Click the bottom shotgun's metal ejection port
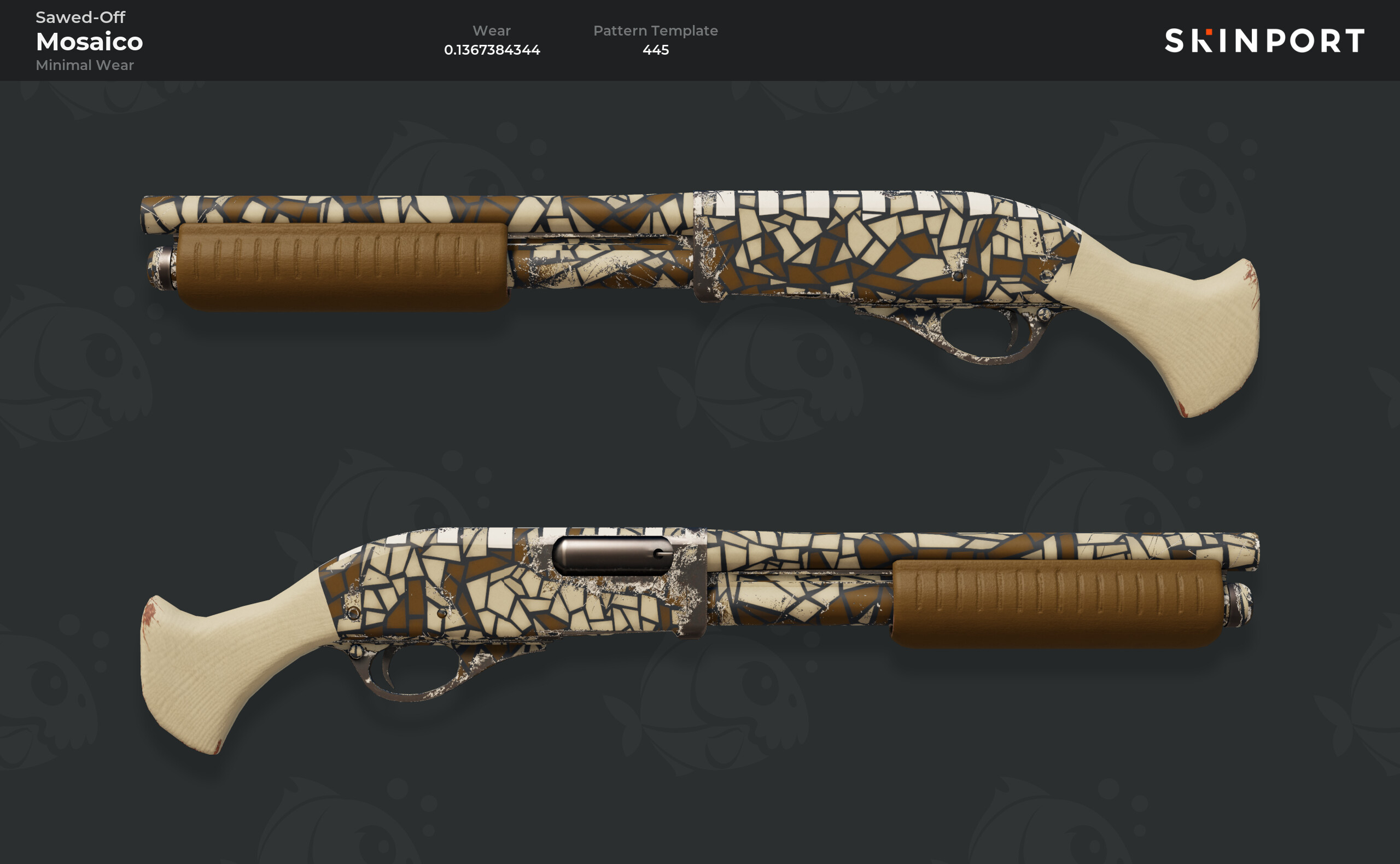 coord(611,556)
